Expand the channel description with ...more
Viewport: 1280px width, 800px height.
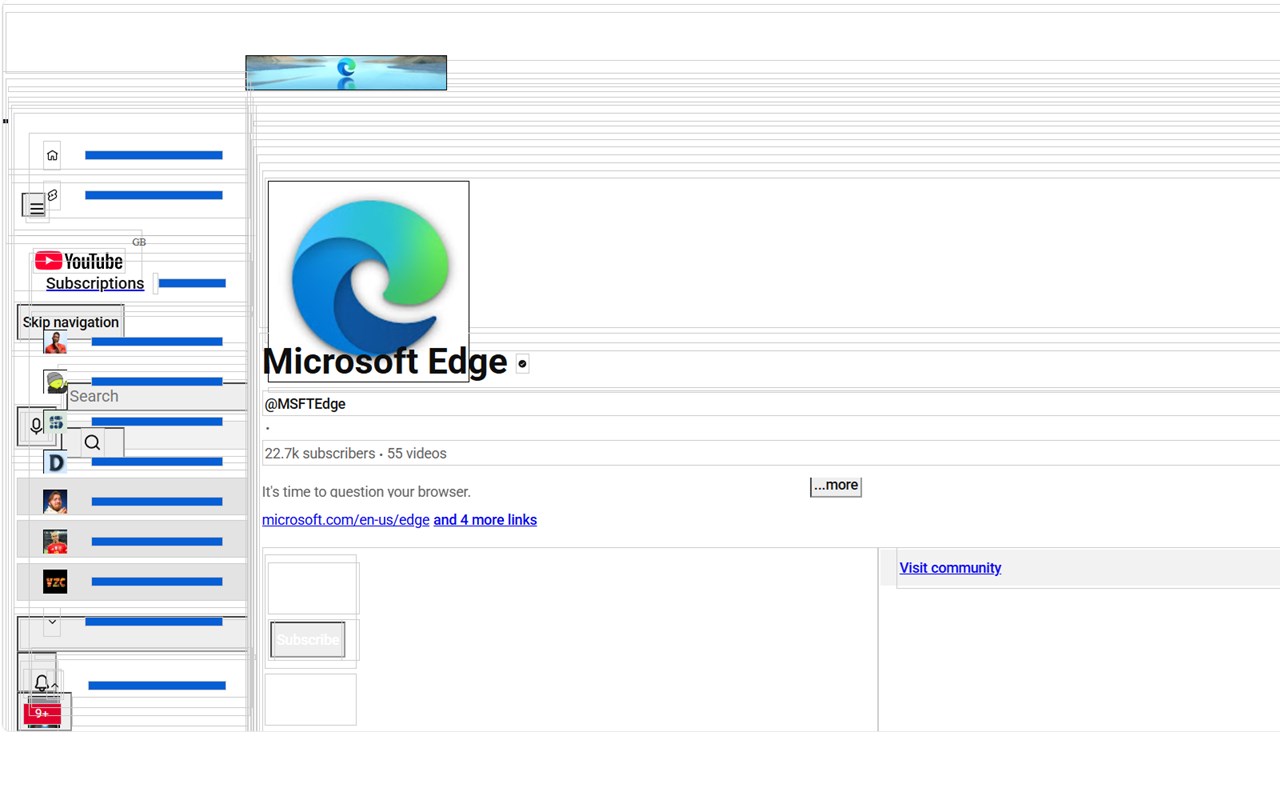coord(836,486)
